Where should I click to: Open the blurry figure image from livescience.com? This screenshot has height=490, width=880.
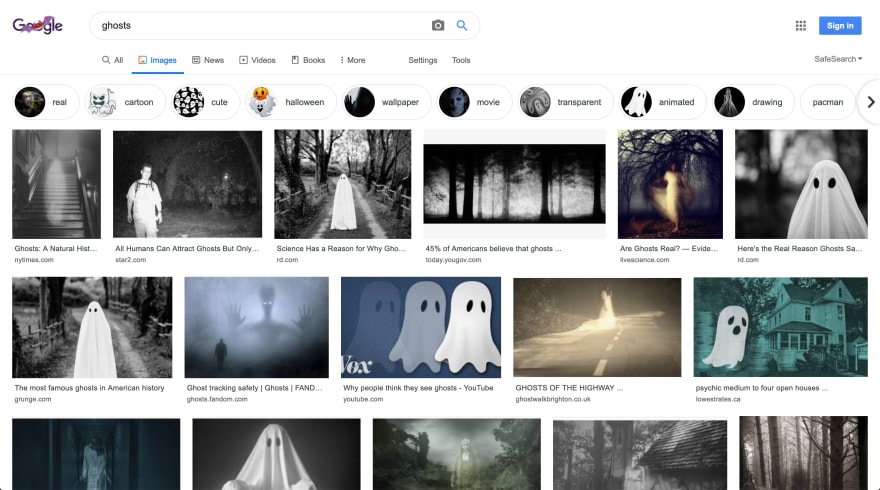670,184
